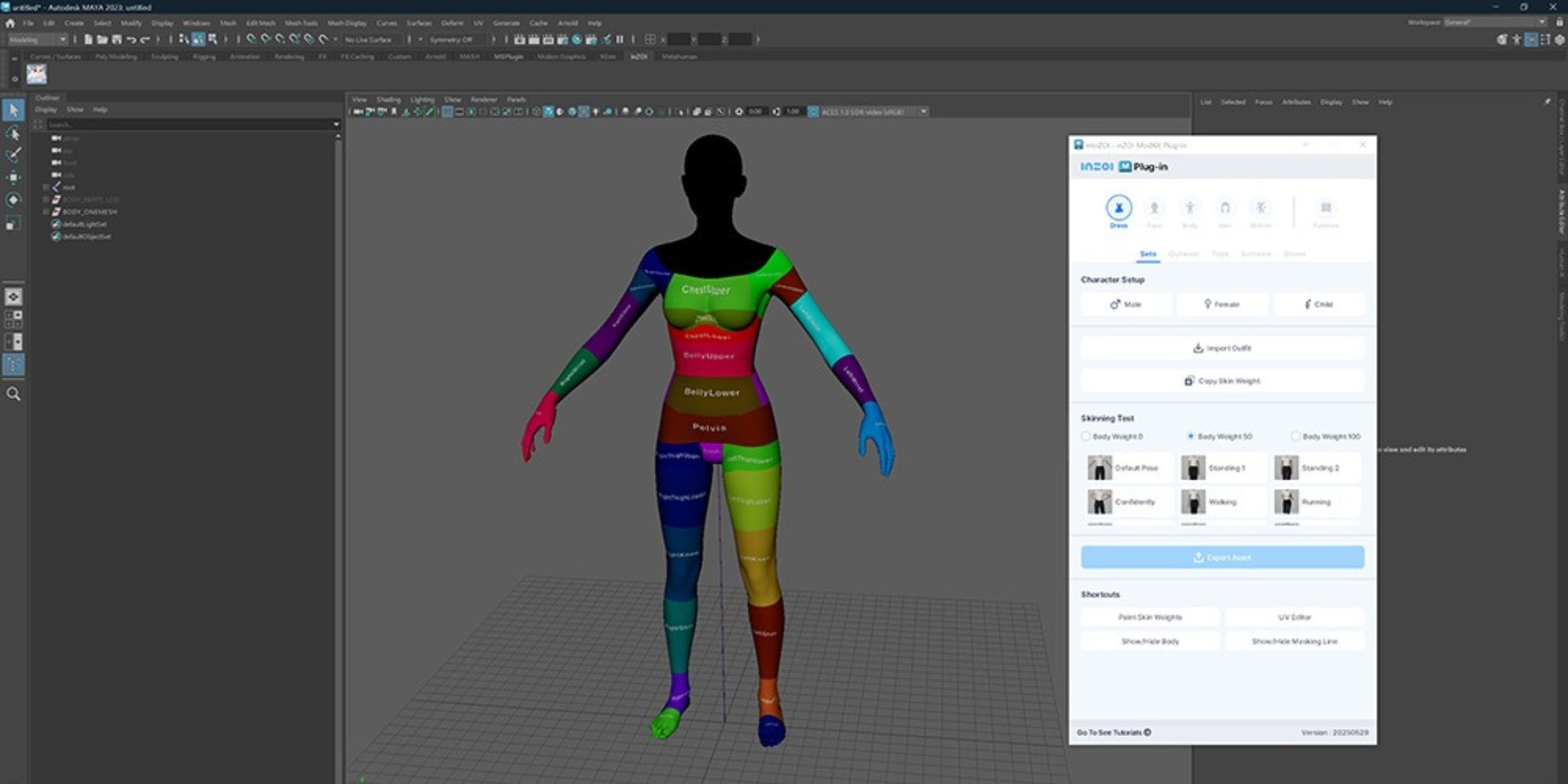Click the Outliner search input field
This screenshot has width=1568, height=784.
[188, 125]
